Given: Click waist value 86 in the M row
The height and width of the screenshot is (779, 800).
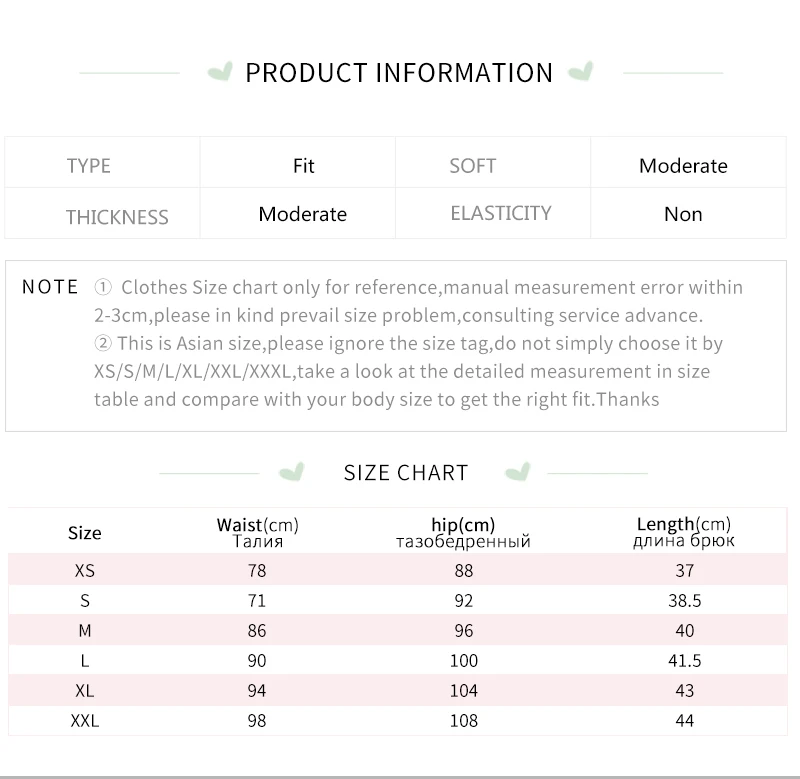Looking at the screenshot, I should 257,631.
